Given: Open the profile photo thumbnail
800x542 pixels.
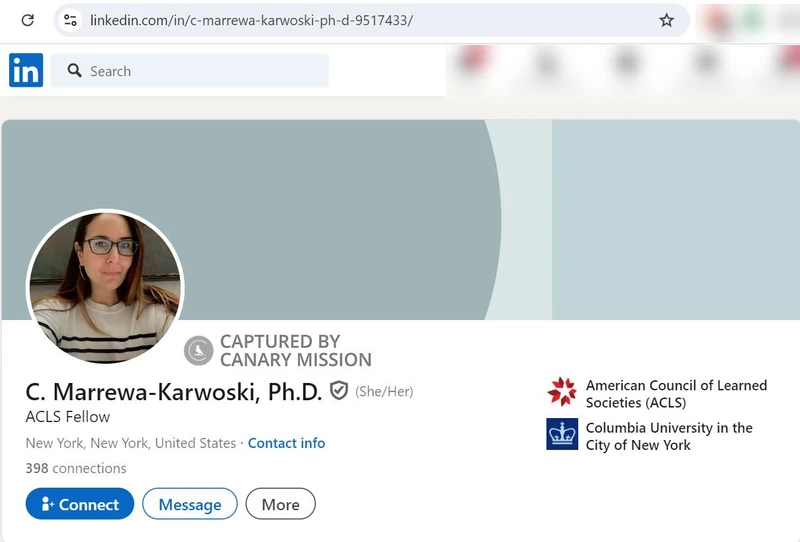Looking at the screenshot, I should [x=106, y=286].
